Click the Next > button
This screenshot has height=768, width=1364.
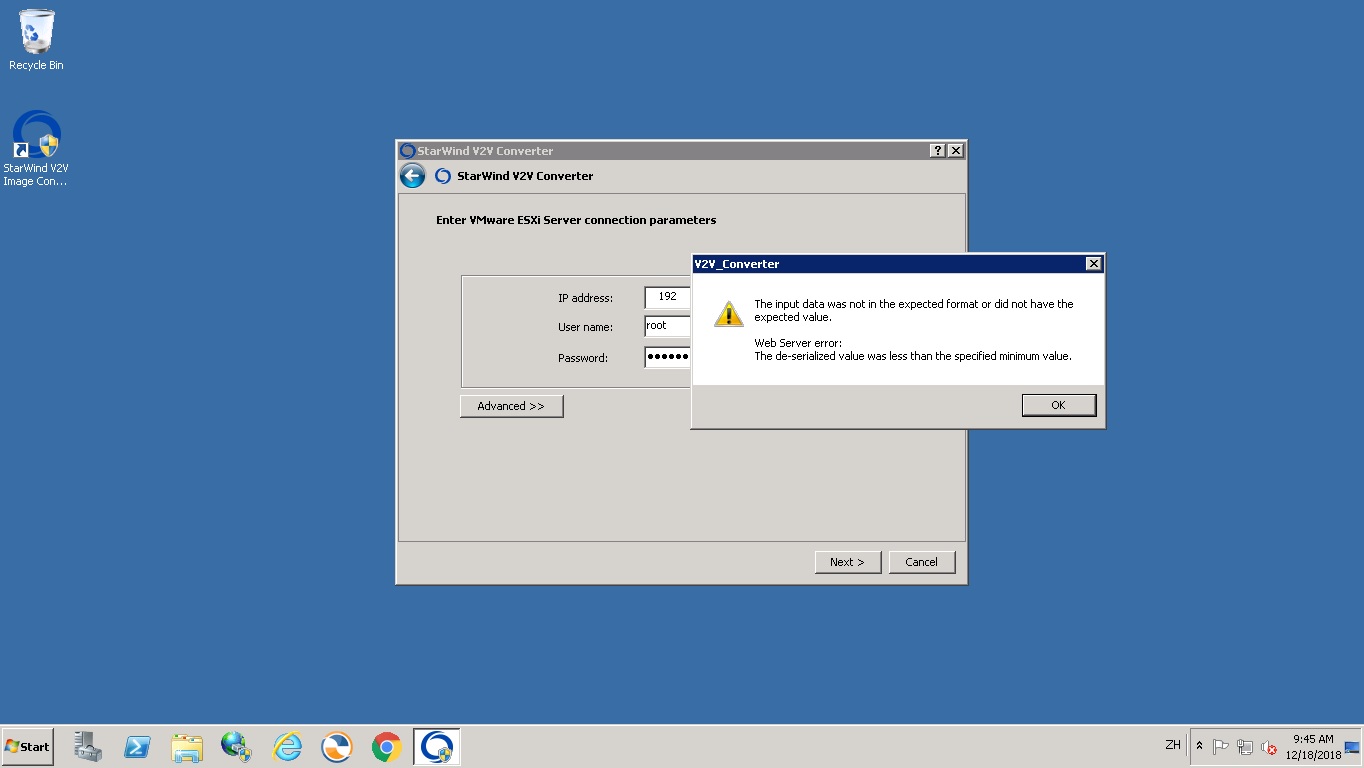(x=847, y=562)
